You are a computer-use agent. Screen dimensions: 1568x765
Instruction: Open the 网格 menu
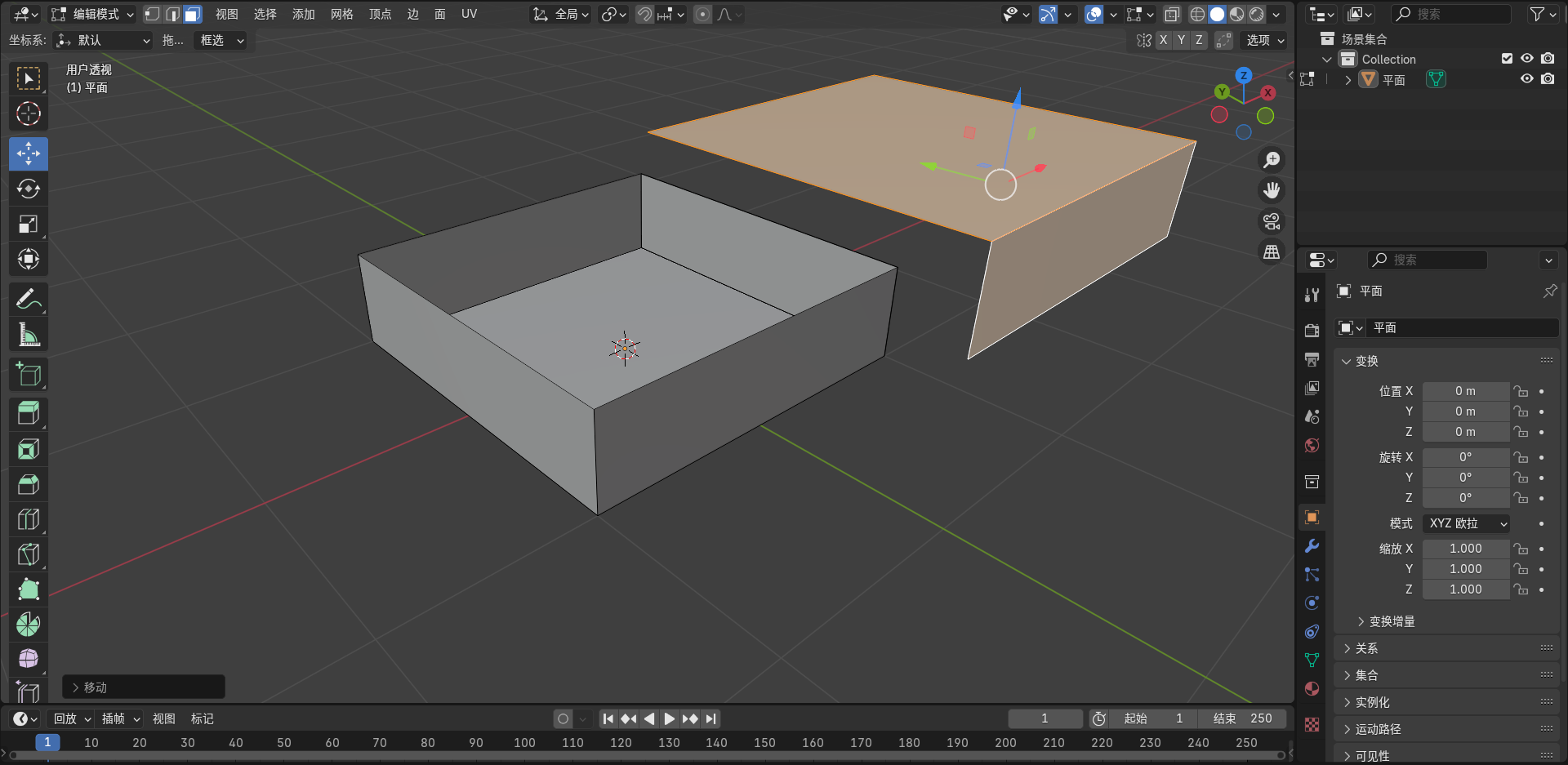[x=341, y=14]
